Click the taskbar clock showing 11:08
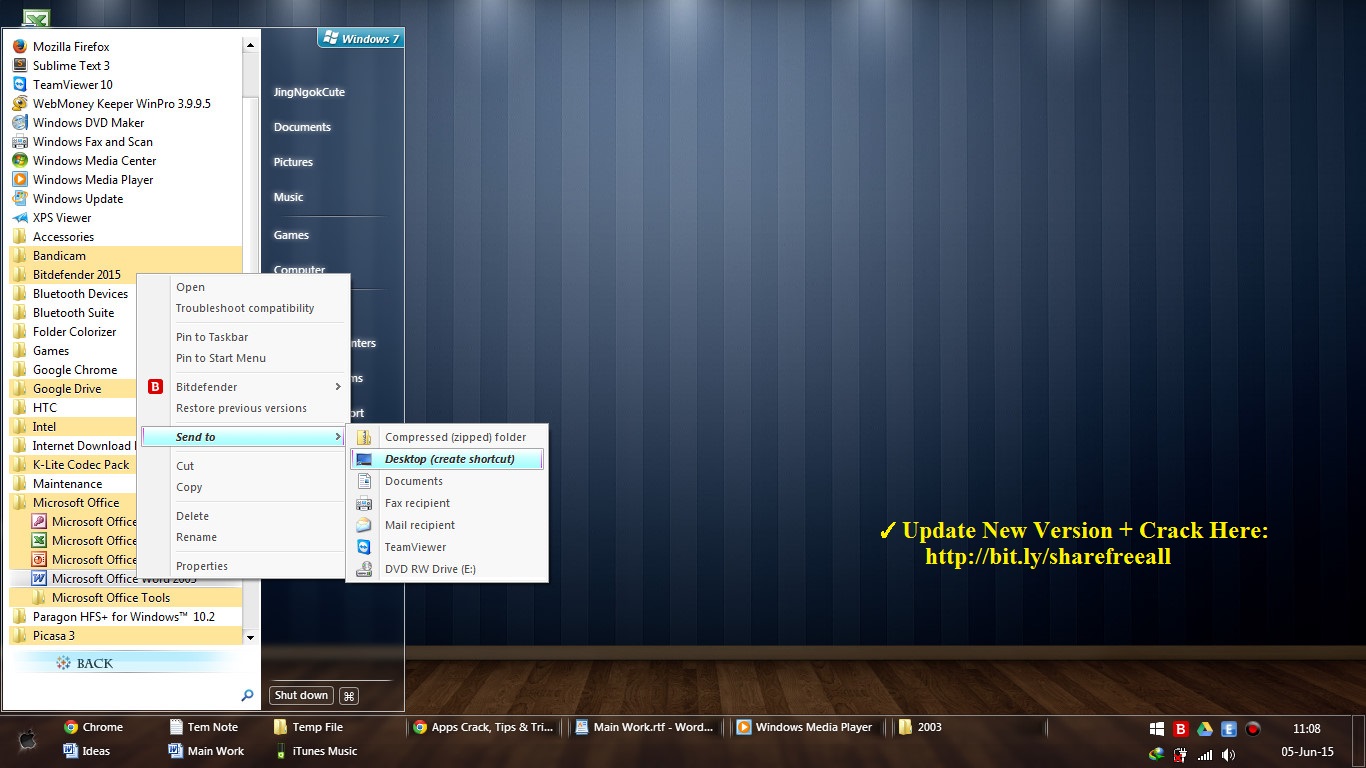The image size is (1366, 768). (x=1306, y=729)
